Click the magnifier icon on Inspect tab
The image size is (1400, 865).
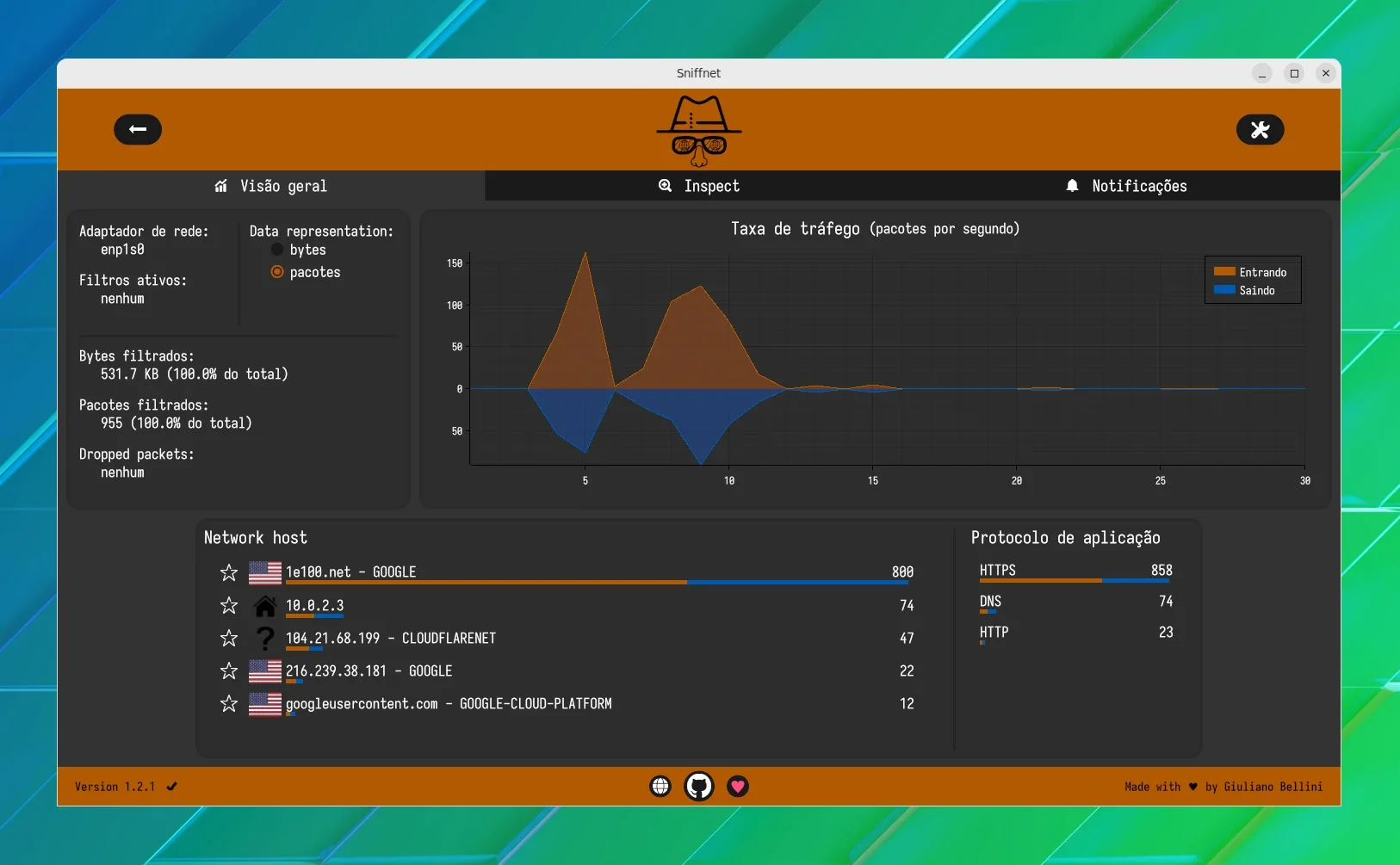[x=665, y=185]
